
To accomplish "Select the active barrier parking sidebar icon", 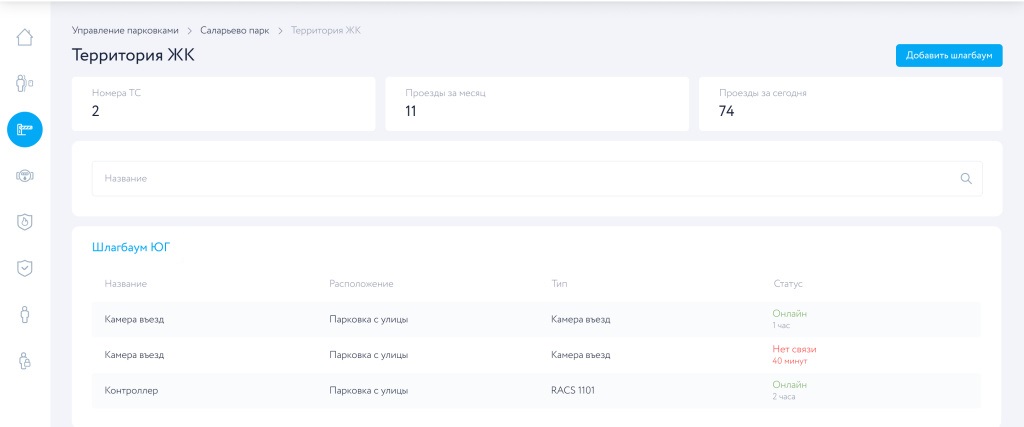I will [x=25, y=129].
